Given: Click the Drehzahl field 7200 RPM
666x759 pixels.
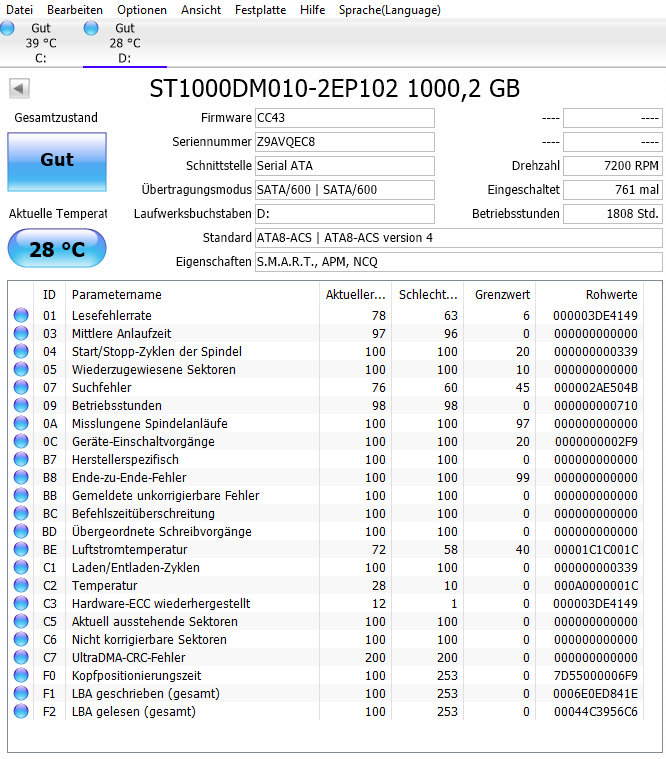Looking at the screenshot, I should [x=613, y=166].
